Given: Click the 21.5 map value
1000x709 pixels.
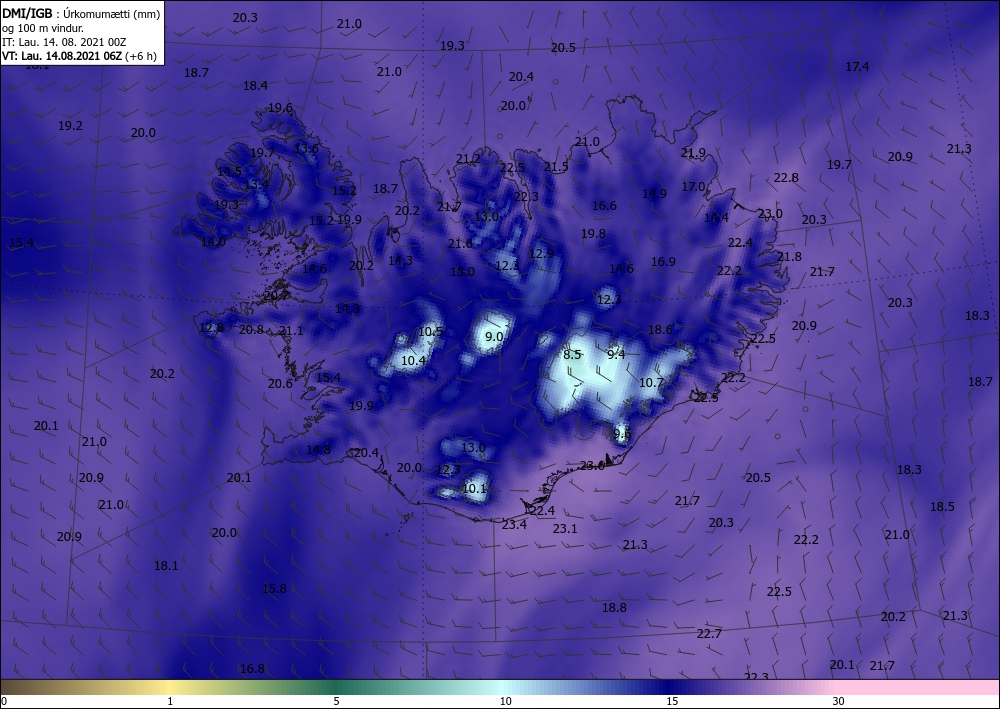Looking at the screenshot, I should point(556,166).
